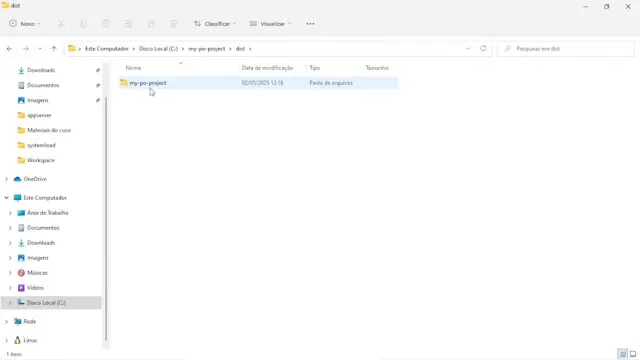Select Rede in the navigation pane
The image size is (640, 360).
click(29, 322)
